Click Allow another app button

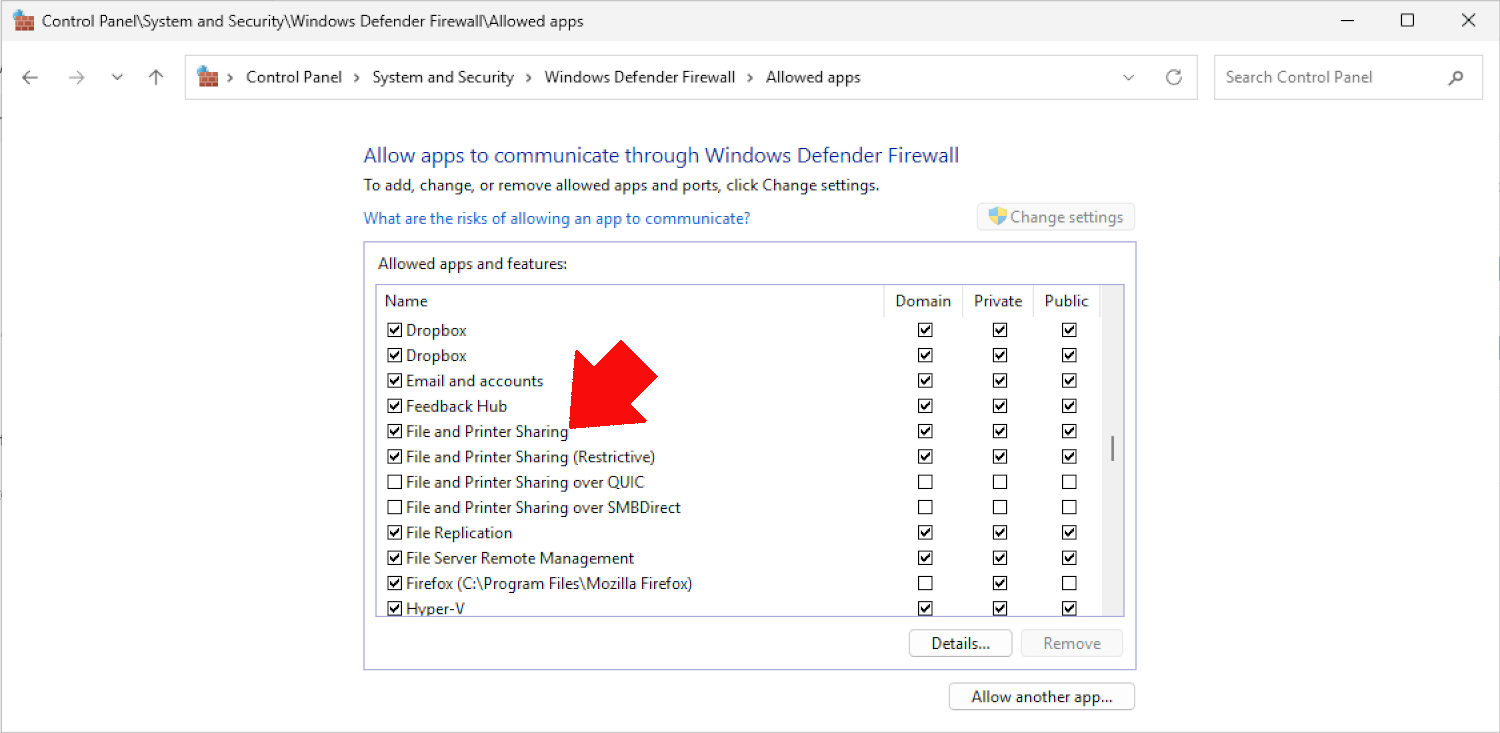coord(1041,697)
